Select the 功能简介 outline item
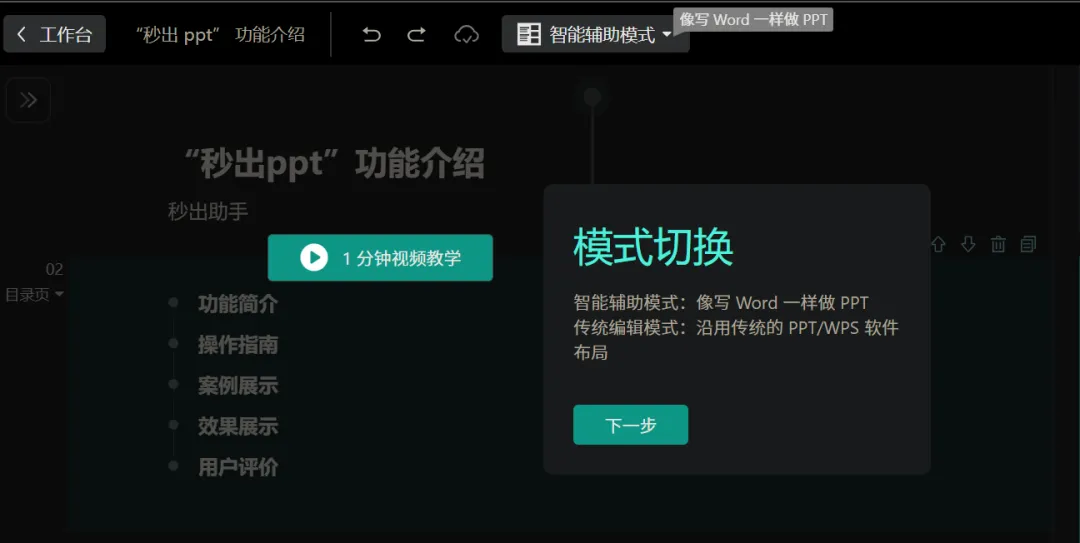 point(238,304)
